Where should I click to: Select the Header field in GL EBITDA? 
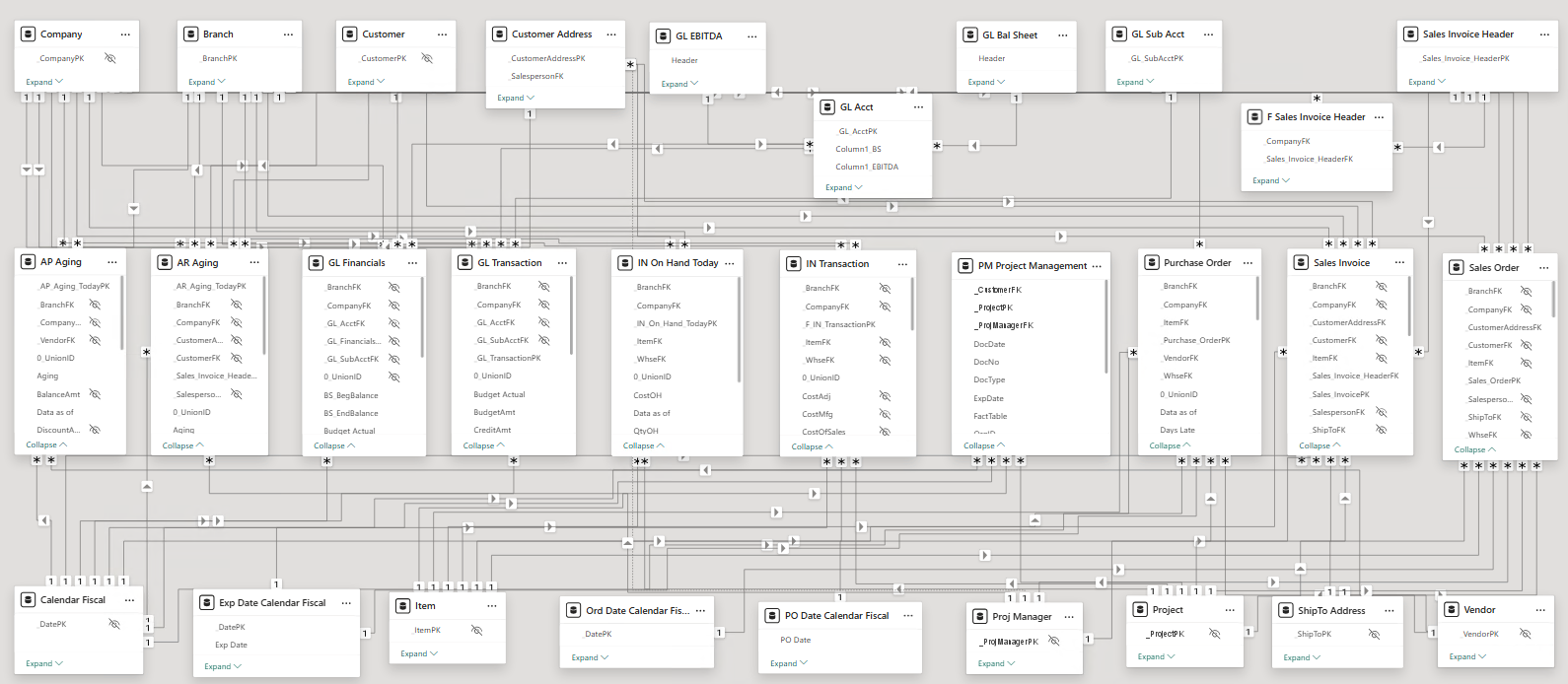tap(684, 60)
